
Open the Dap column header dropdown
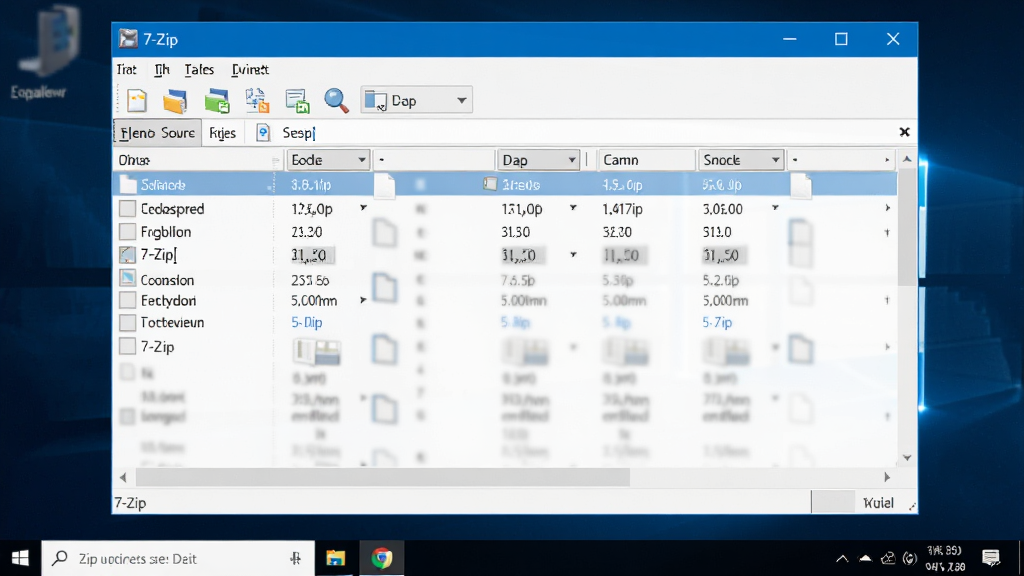coord(571,160)
